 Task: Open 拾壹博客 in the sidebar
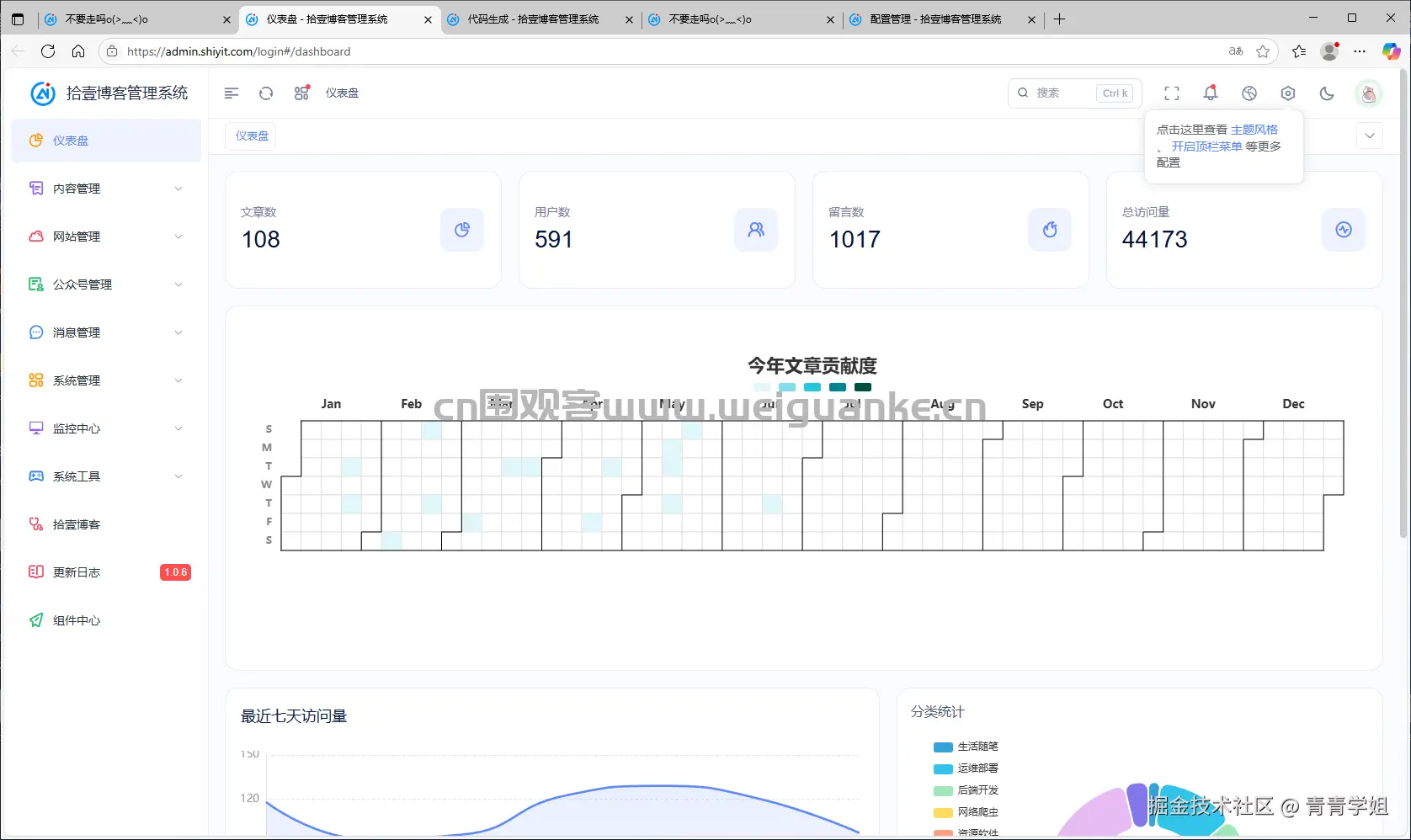point(106,524)
